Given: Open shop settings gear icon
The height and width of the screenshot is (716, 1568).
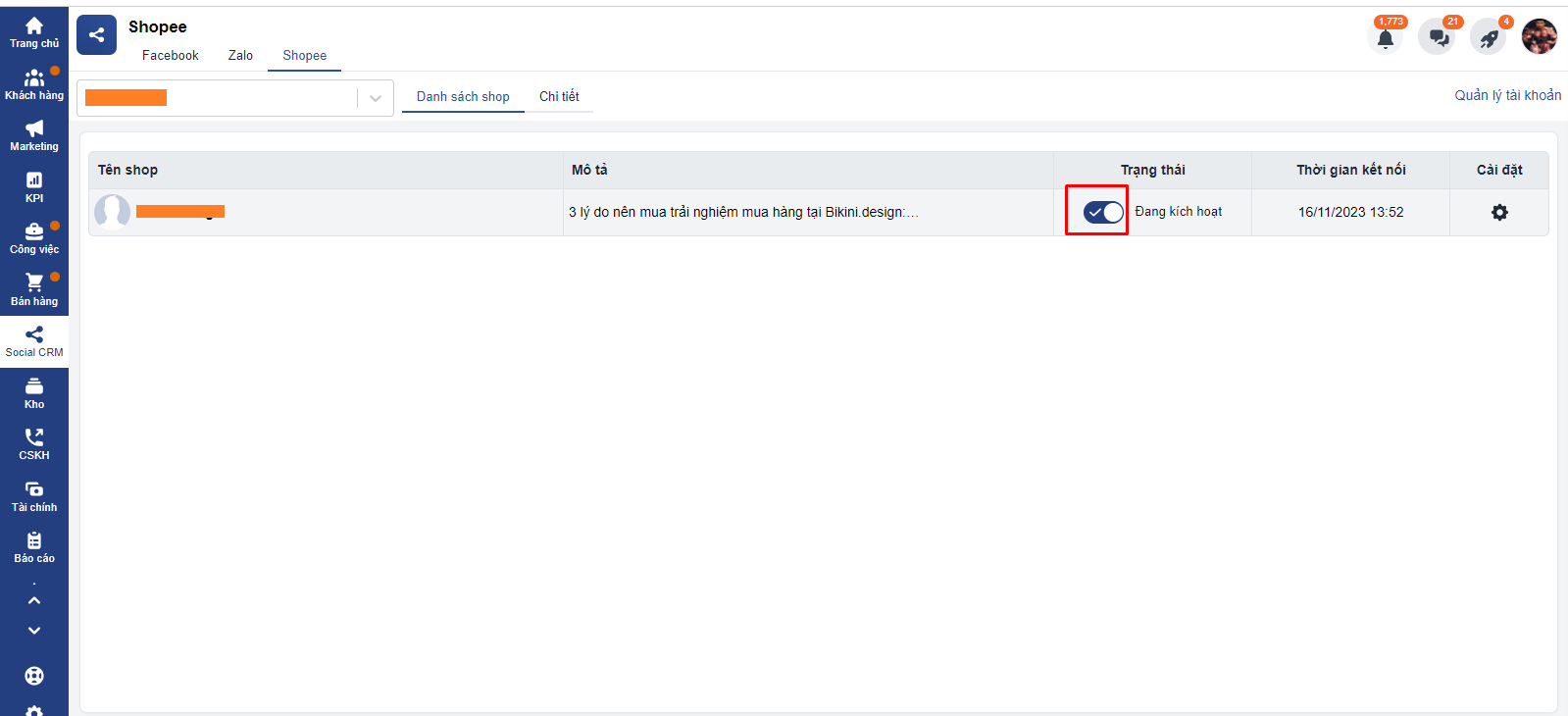Looking at the screenshot, I should click(1499, 212).
